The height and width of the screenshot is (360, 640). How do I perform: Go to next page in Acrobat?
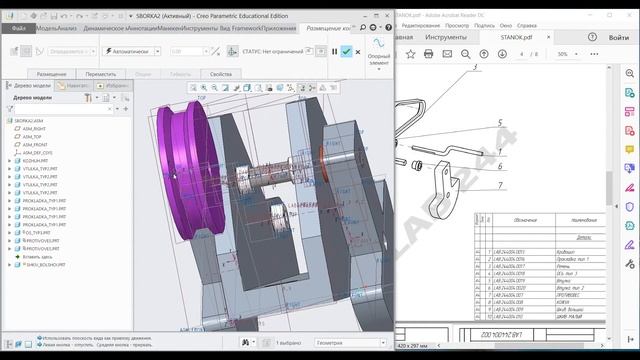click(x=502, y=54)
